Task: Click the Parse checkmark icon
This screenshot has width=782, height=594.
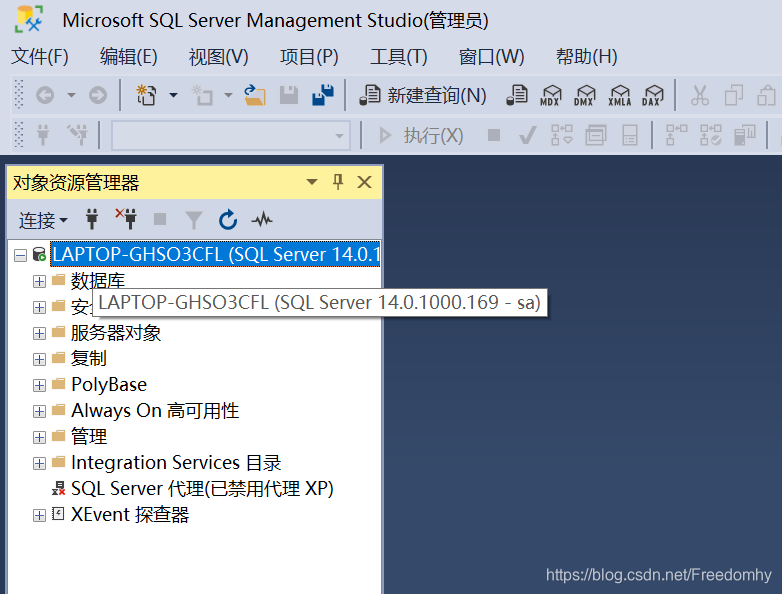Action: (528, 135)
